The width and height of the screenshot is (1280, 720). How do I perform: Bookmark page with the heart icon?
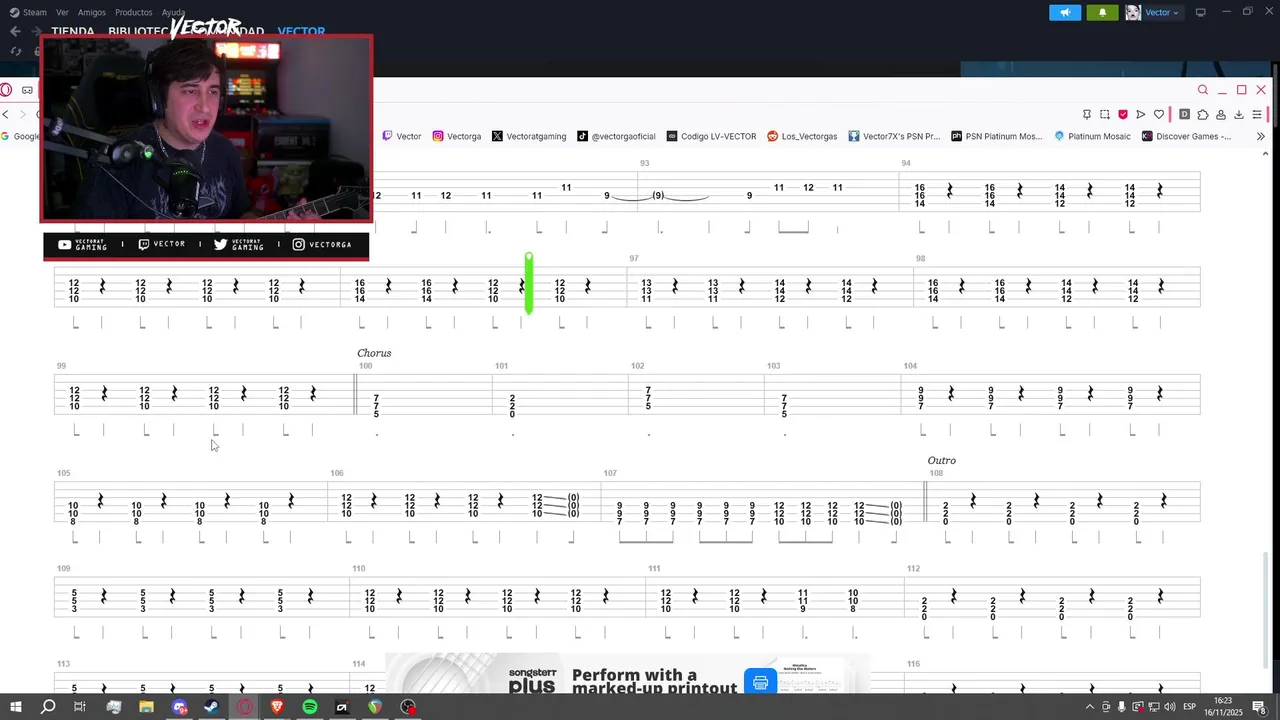1159,114
